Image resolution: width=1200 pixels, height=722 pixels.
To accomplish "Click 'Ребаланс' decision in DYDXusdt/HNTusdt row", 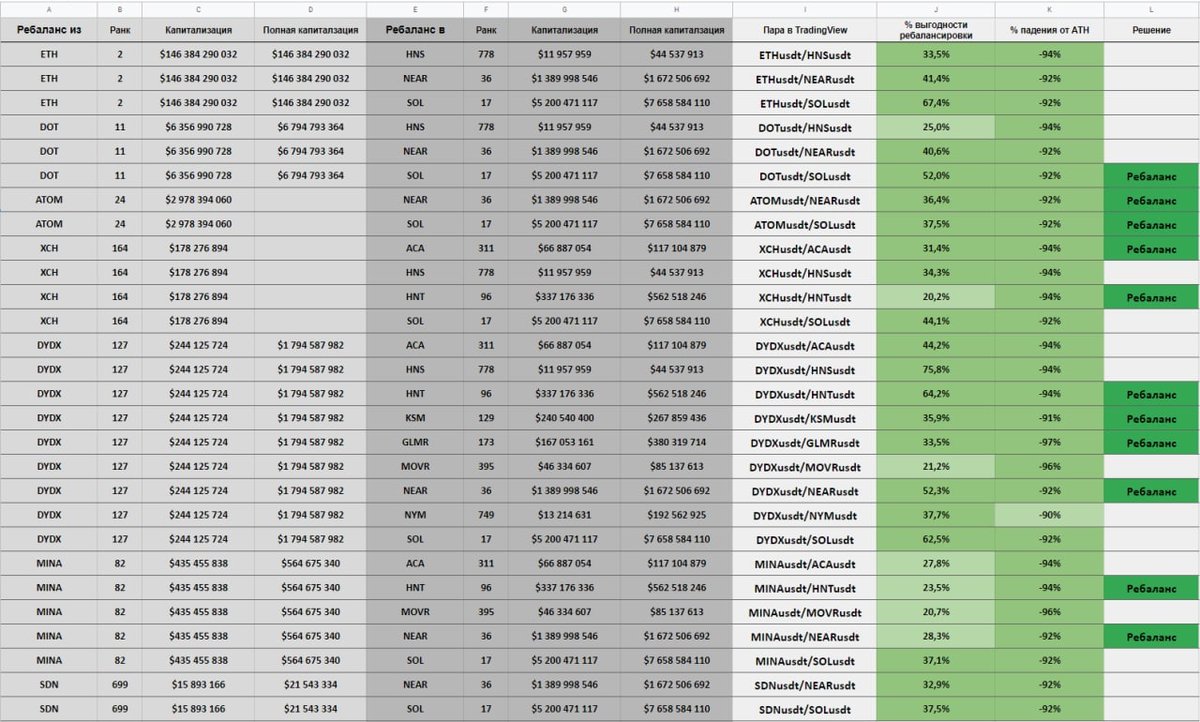I will tap(1151, 394).
